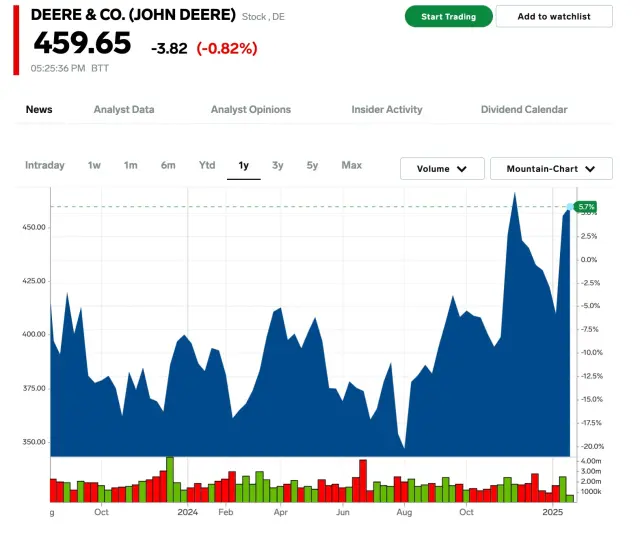Select the Intraday time range
This screenshot has height=533, width=640.
coord(45,166)
